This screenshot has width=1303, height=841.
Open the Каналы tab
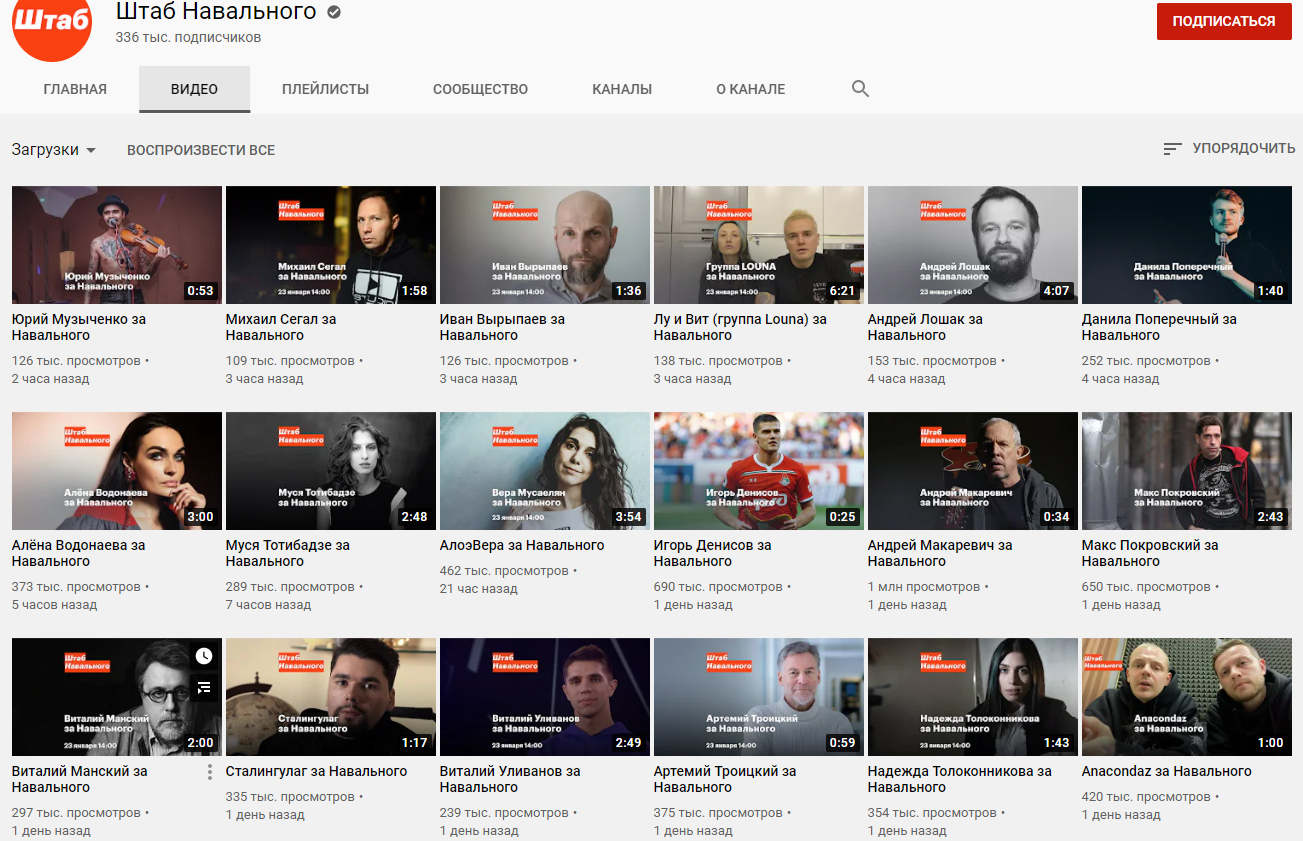click(x=622, y=89)
